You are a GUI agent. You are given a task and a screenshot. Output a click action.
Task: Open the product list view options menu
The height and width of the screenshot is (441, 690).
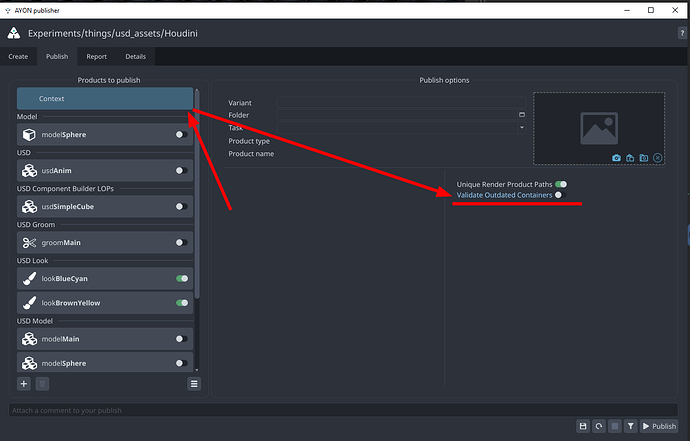pyautogui.click(x=194, y=384)
